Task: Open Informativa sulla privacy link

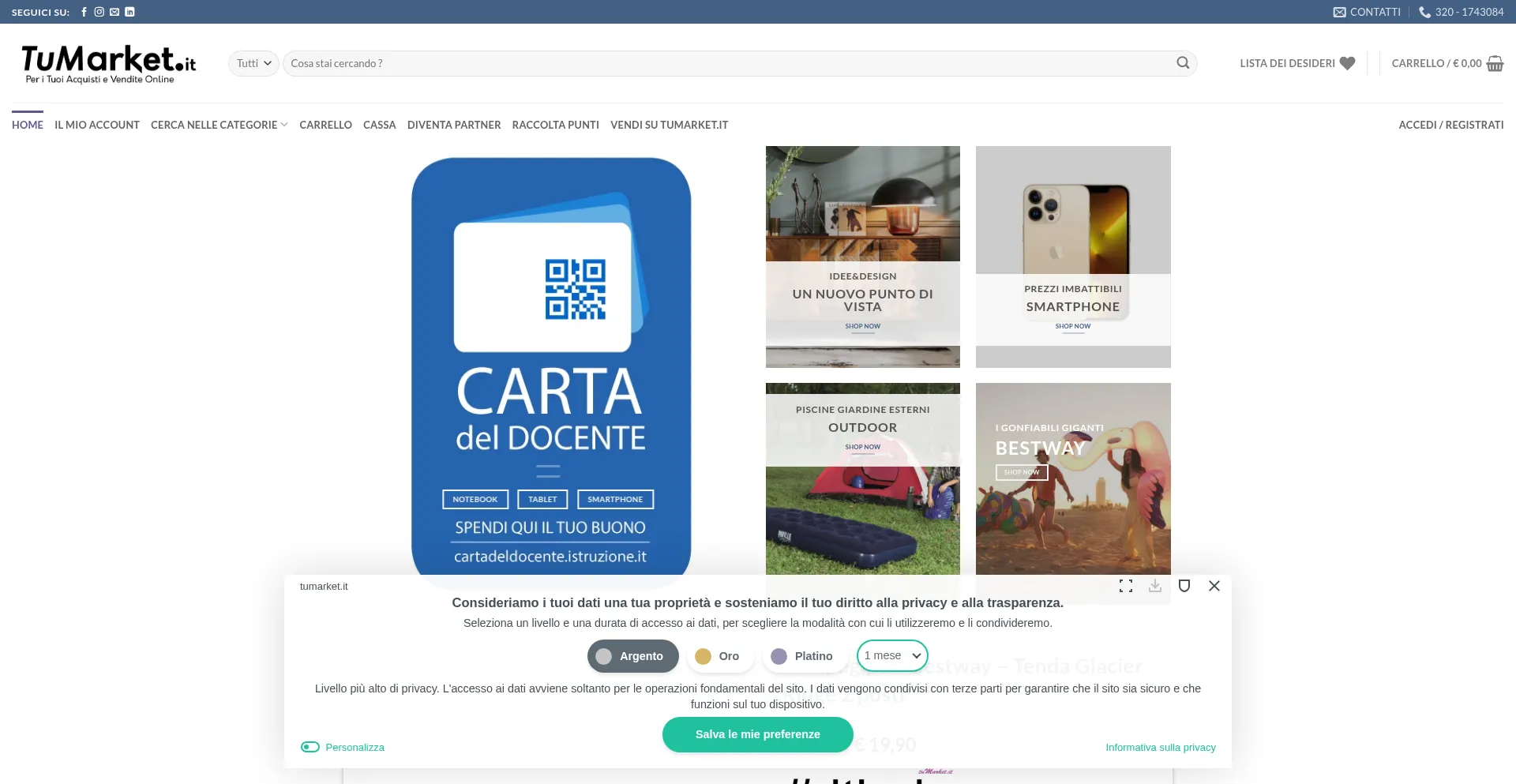Action: pos(1161,747)
